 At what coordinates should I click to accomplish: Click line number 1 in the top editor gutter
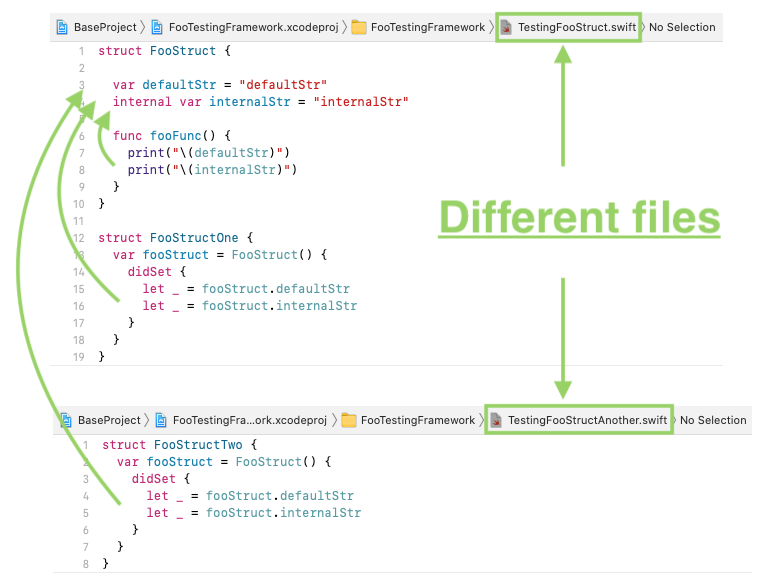[x=82, y=51]
